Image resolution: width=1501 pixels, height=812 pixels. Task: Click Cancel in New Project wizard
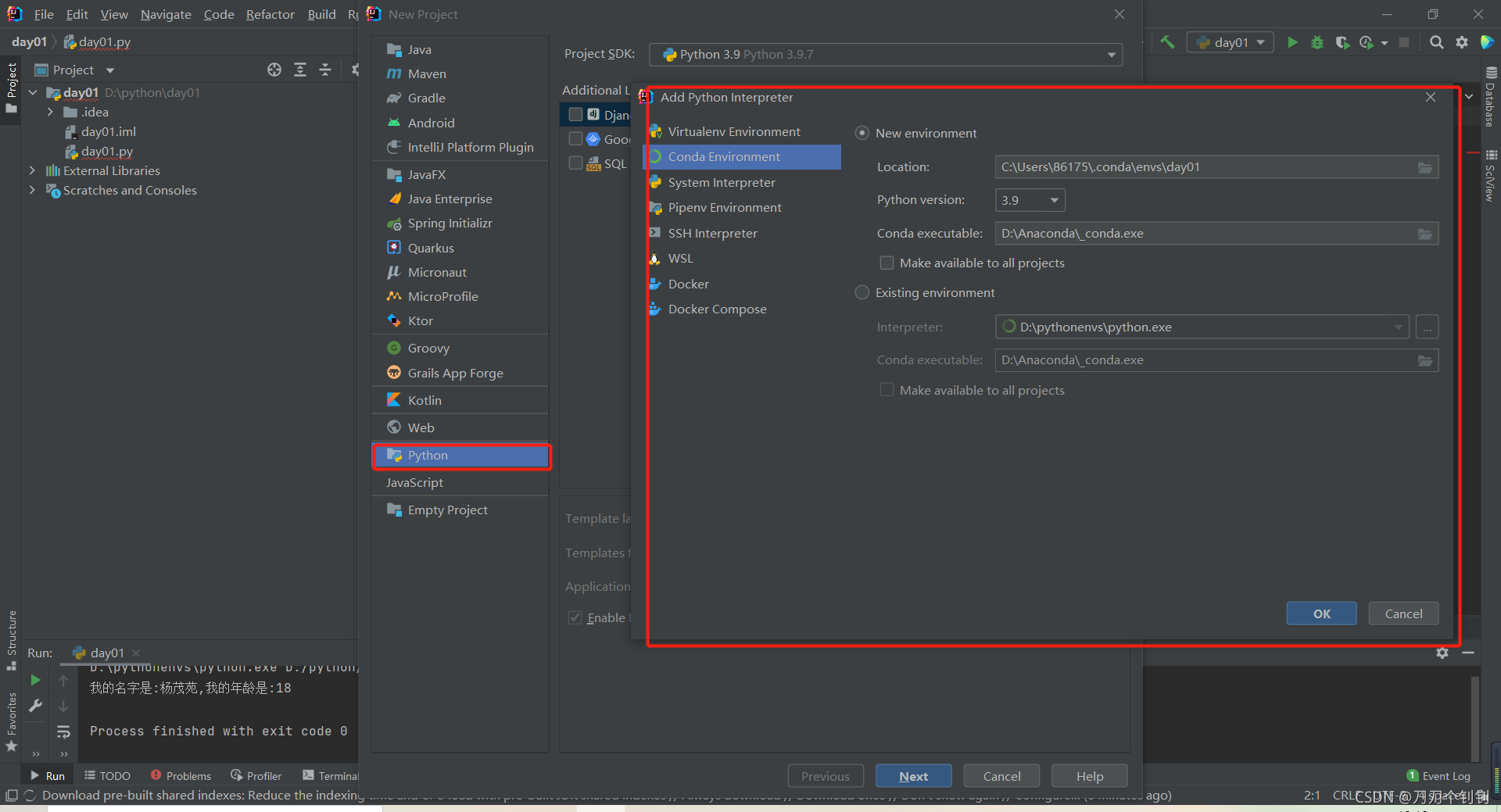[1001, 776]
